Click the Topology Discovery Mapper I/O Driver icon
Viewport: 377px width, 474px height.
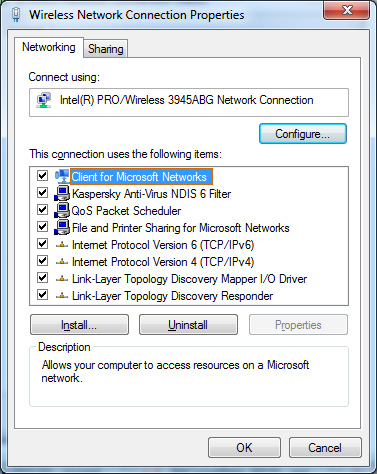(x=62, y=279)
